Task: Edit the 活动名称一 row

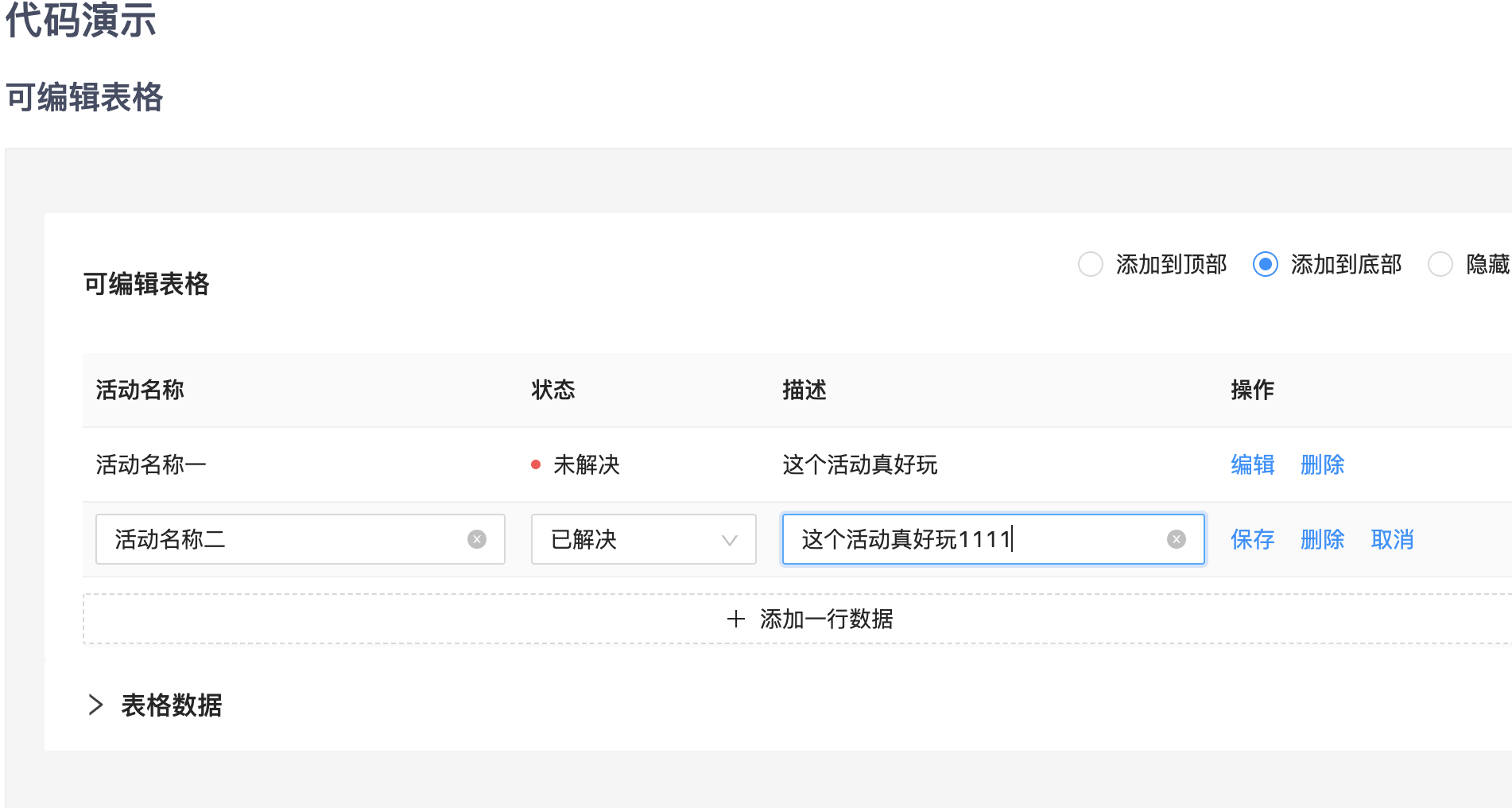Action: [x=1253, y=464]
